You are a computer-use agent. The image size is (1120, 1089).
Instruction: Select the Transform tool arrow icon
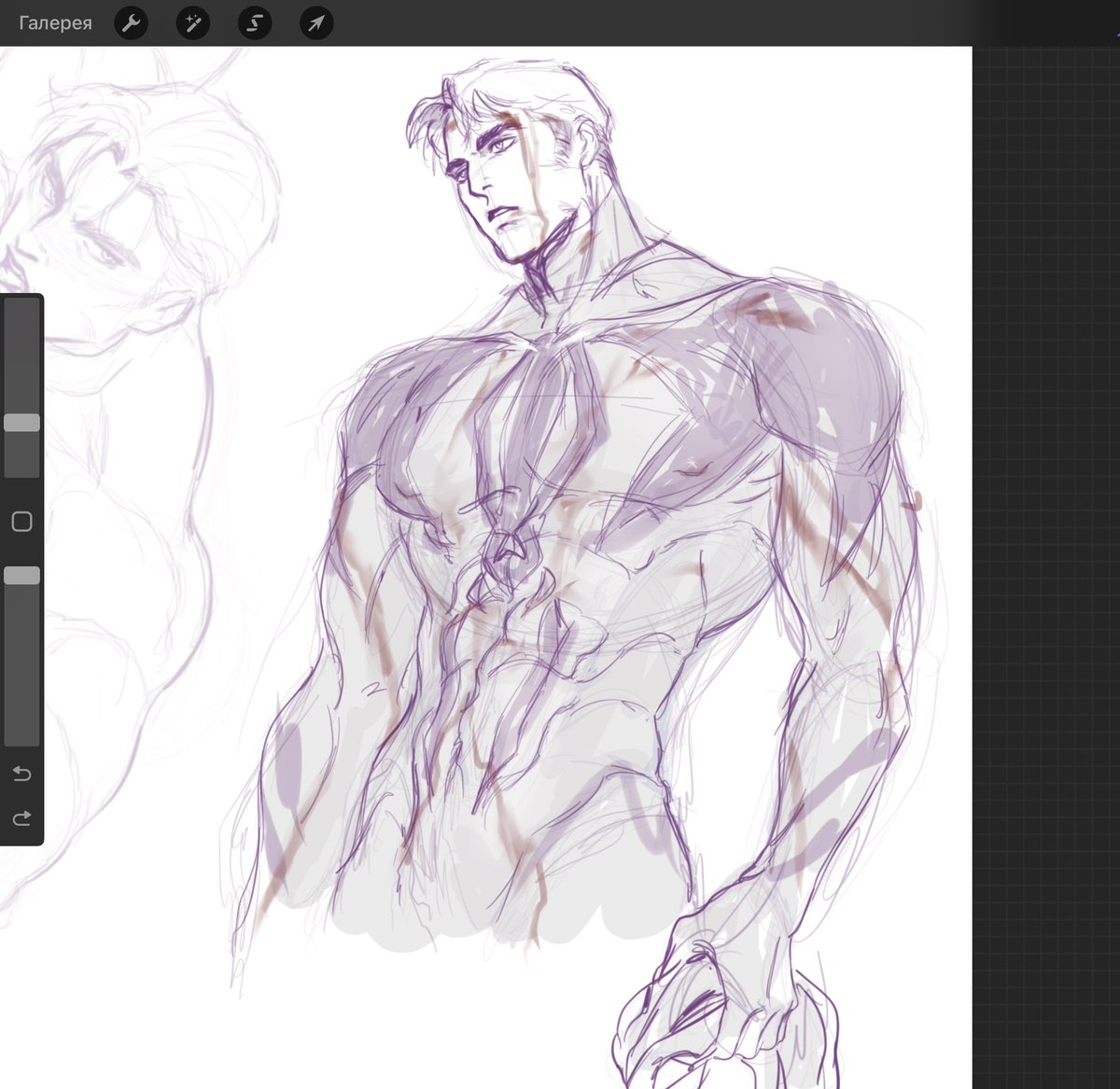click(x=315, y=23)
